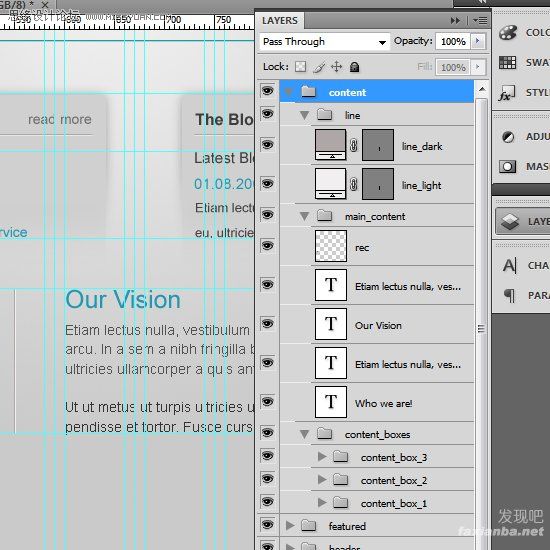
Task: Enable lock image pixels brush icon
Action: click(x=318, y=67)
